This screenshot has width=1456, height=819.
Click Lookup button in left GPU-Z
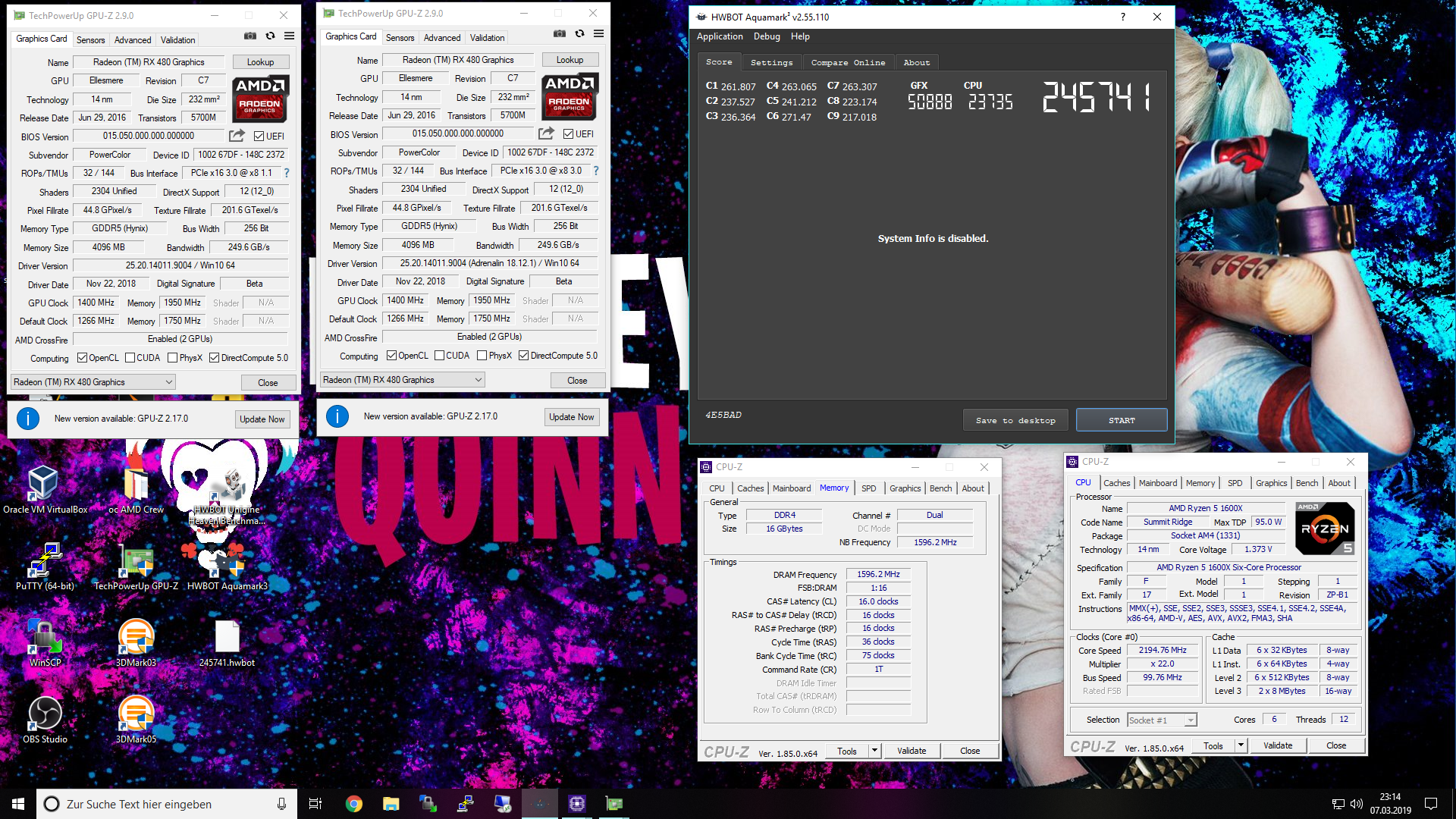click(x=260, y=62)
